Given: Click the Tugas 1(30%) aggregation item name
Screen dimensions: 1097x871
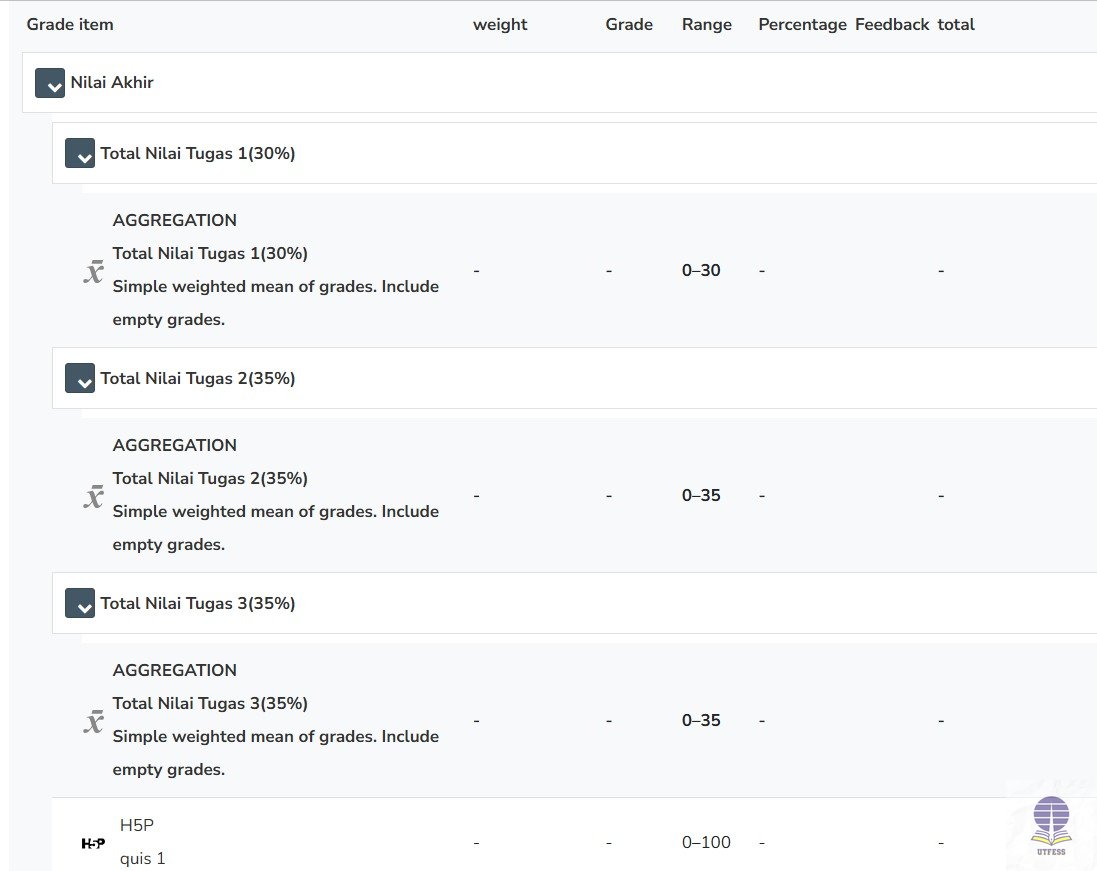Looking at the screenshot, I should pos(210,253).
